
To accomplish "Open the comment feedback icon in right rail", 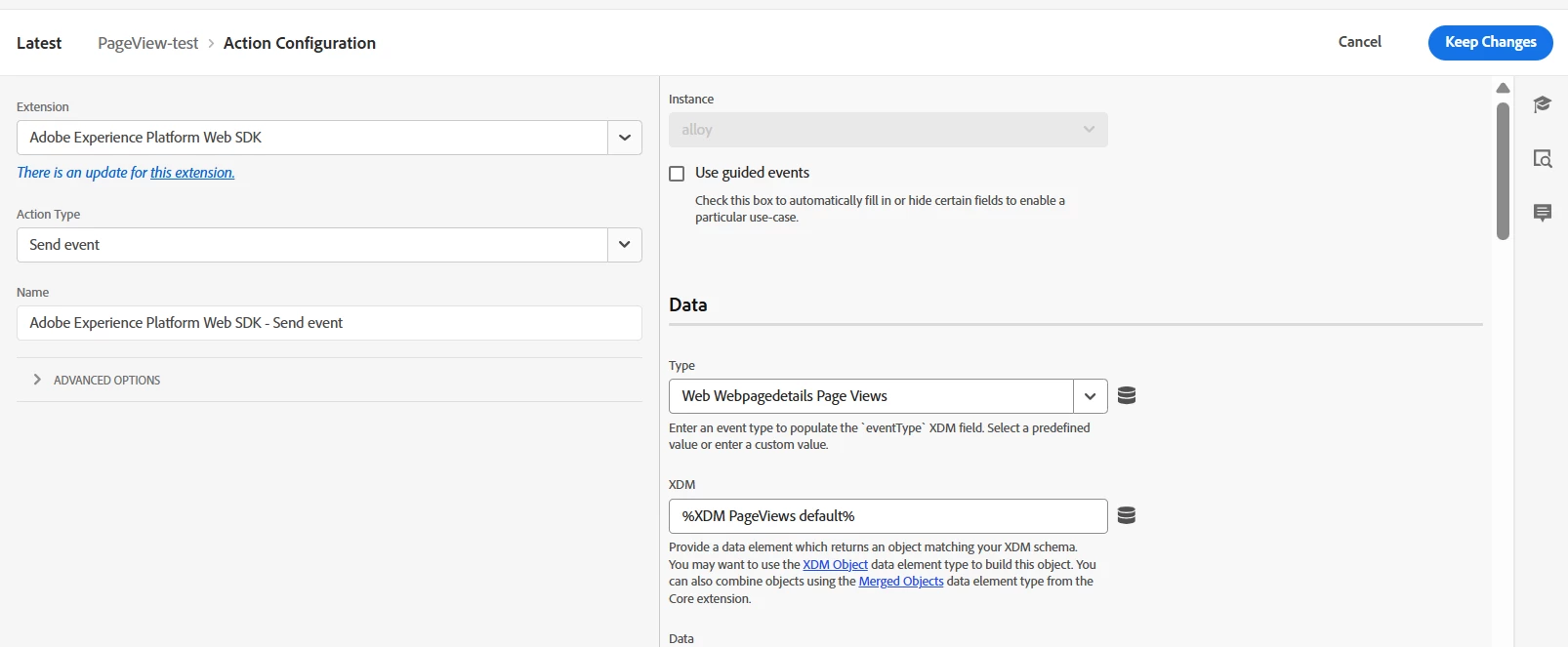I will (1542, 213).
